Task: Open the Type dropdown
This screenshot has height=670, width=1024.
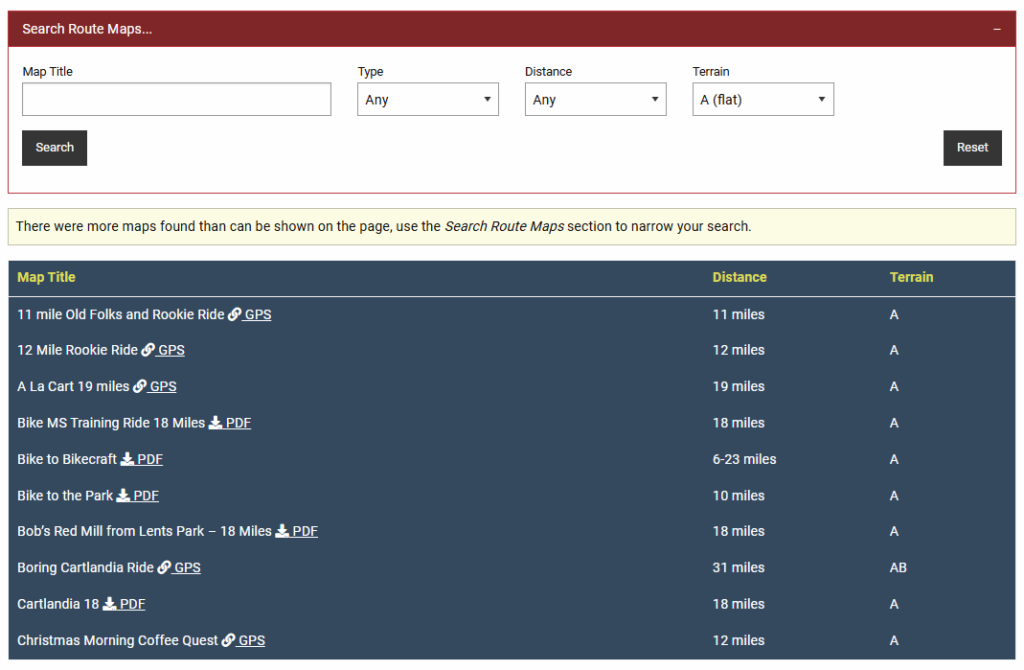Action: [x=428, y=100]
